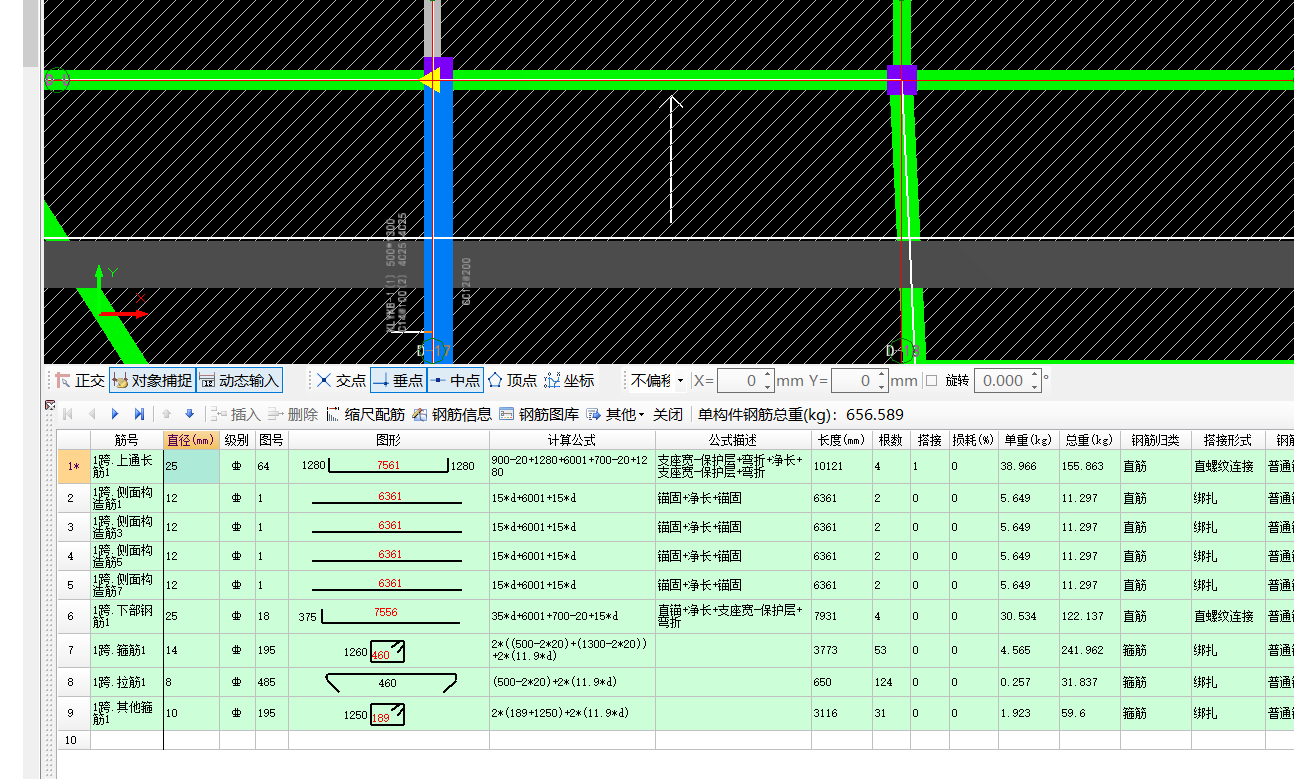Click yellow triangle marker on the beam

430,79
